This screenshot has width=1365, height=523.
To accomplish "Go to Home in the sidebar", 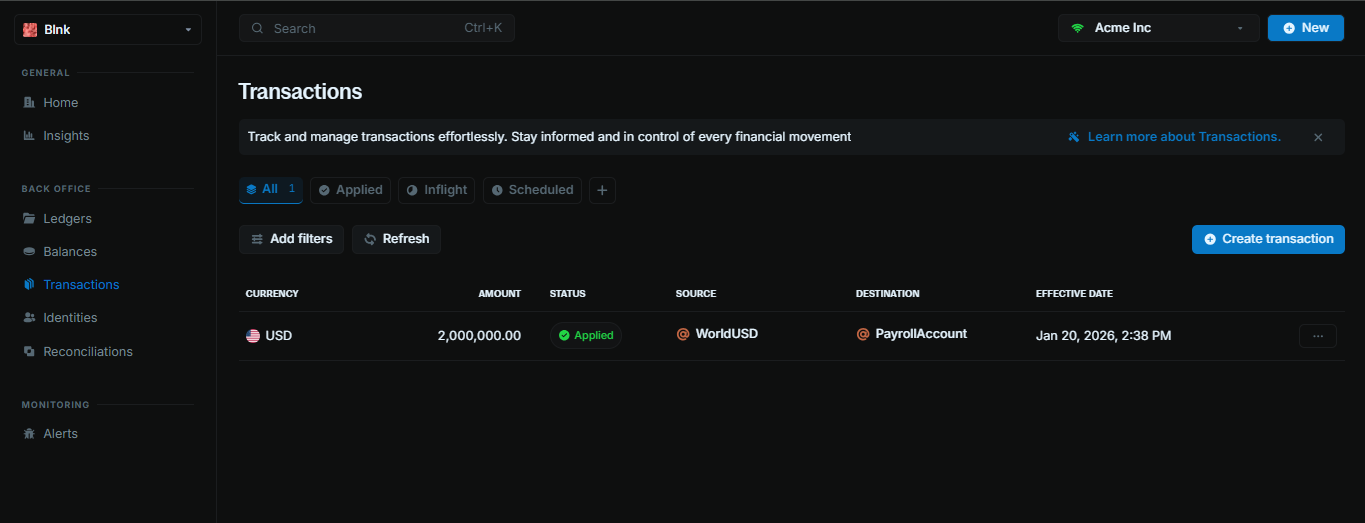I will point(60,102).
